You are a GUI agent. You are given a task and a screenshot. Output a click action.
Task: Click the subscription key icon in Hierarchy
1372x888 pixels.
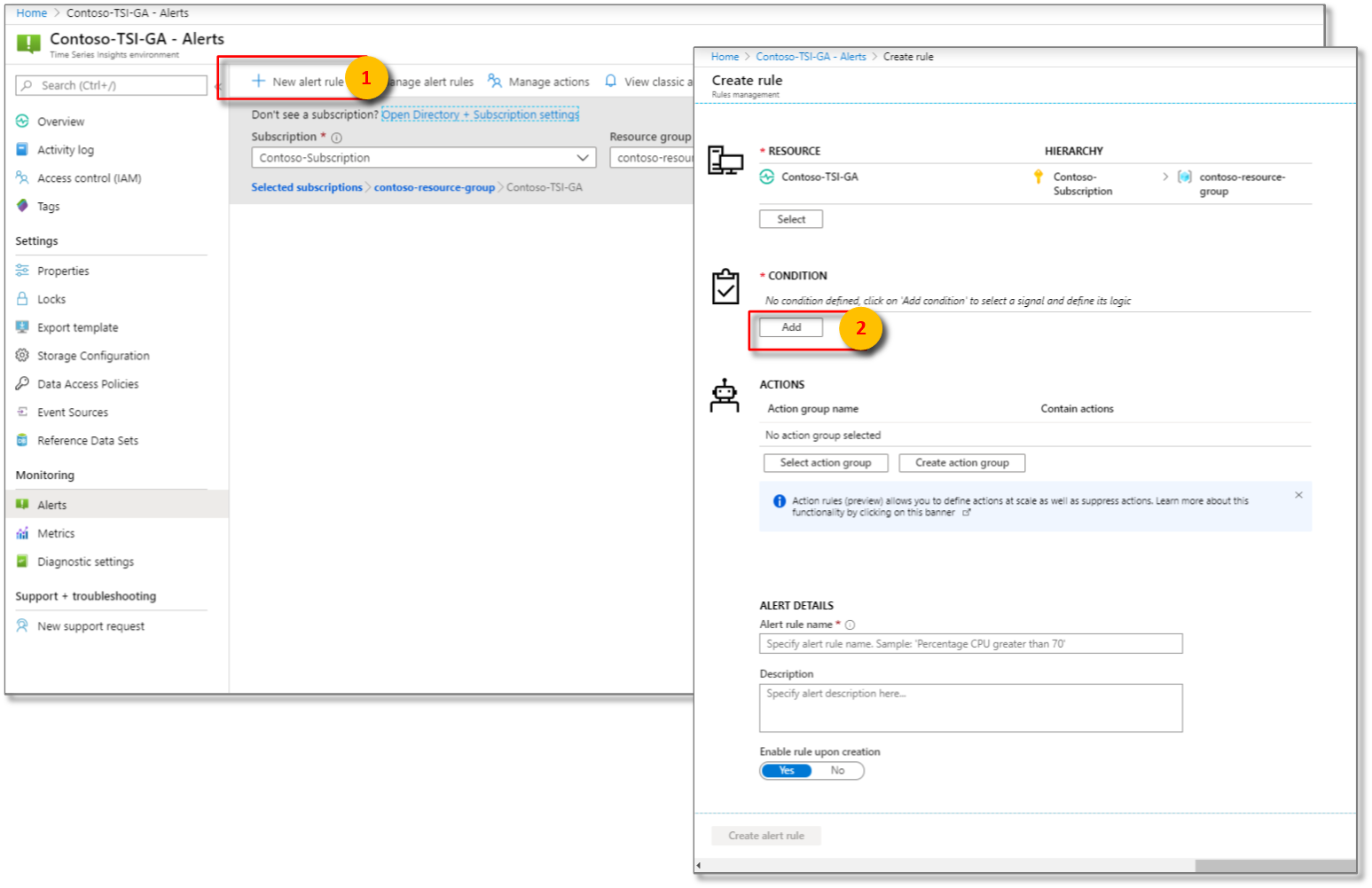point(1038,177)
